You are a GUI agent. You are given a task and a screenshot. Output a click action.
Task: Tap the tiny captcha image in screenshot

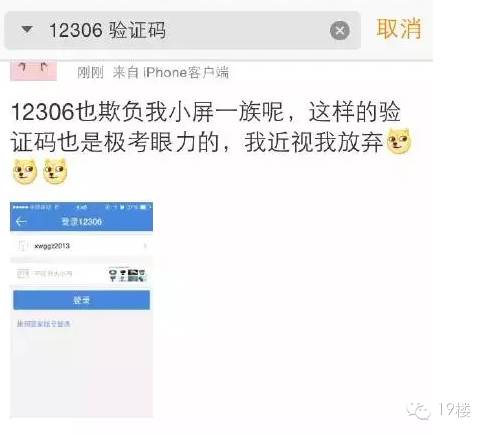point(127,274)
